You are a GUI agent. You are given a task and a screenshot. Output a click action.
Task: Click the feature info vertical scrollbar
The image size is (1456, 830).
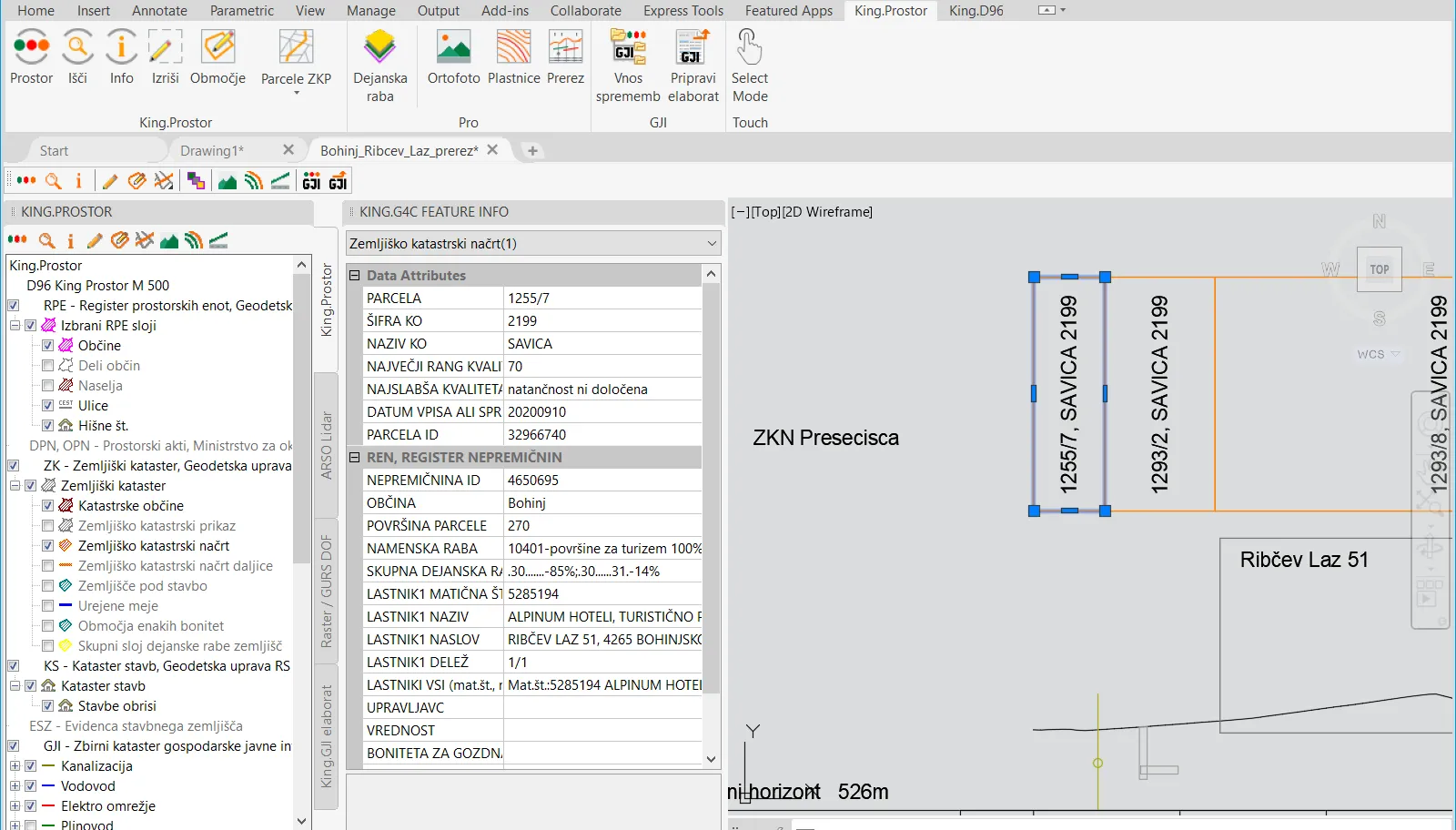click(x=712, y=487)
